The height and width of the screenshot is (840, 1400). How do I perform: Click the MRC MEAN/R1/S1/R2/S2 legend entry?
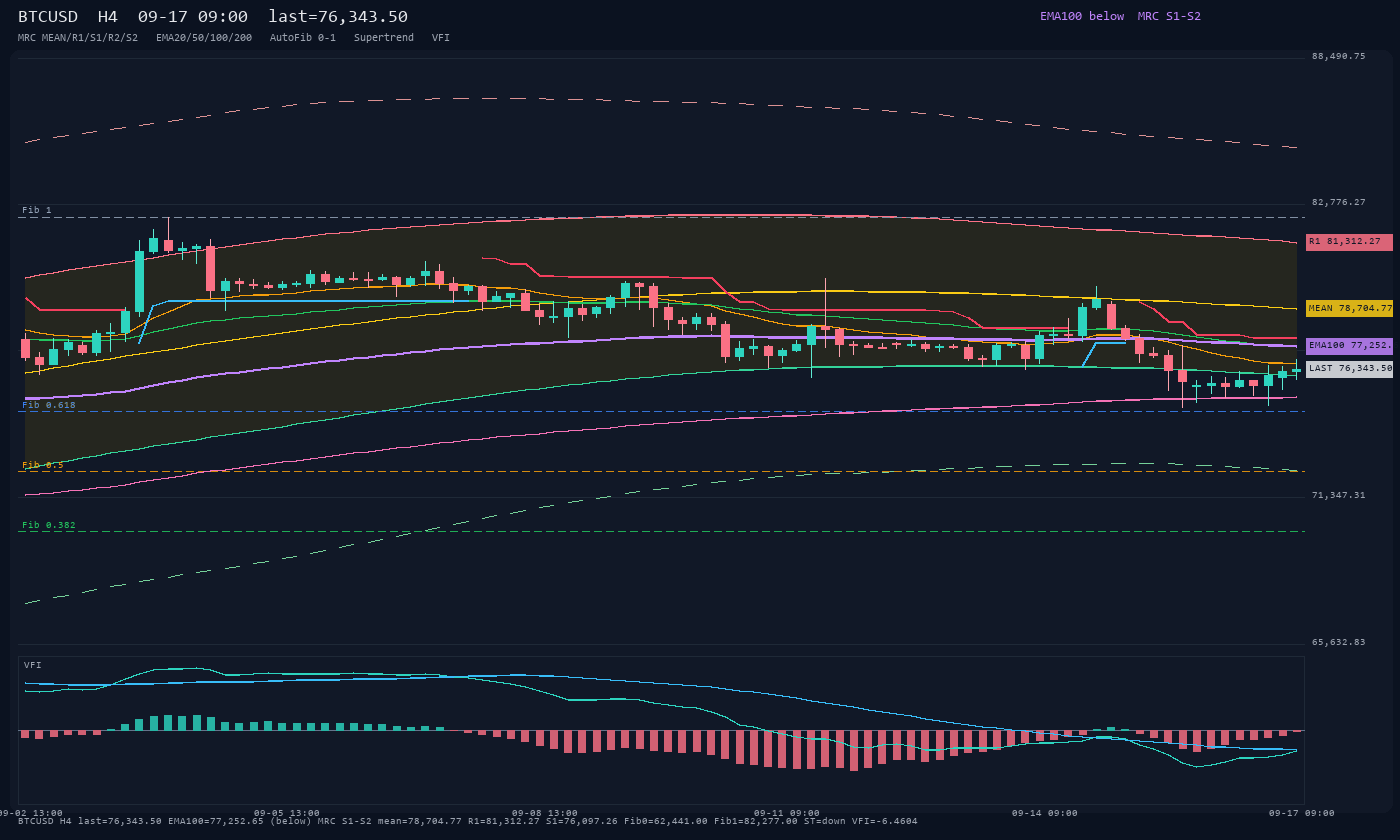pyautogui.click(x=78, y=38)
